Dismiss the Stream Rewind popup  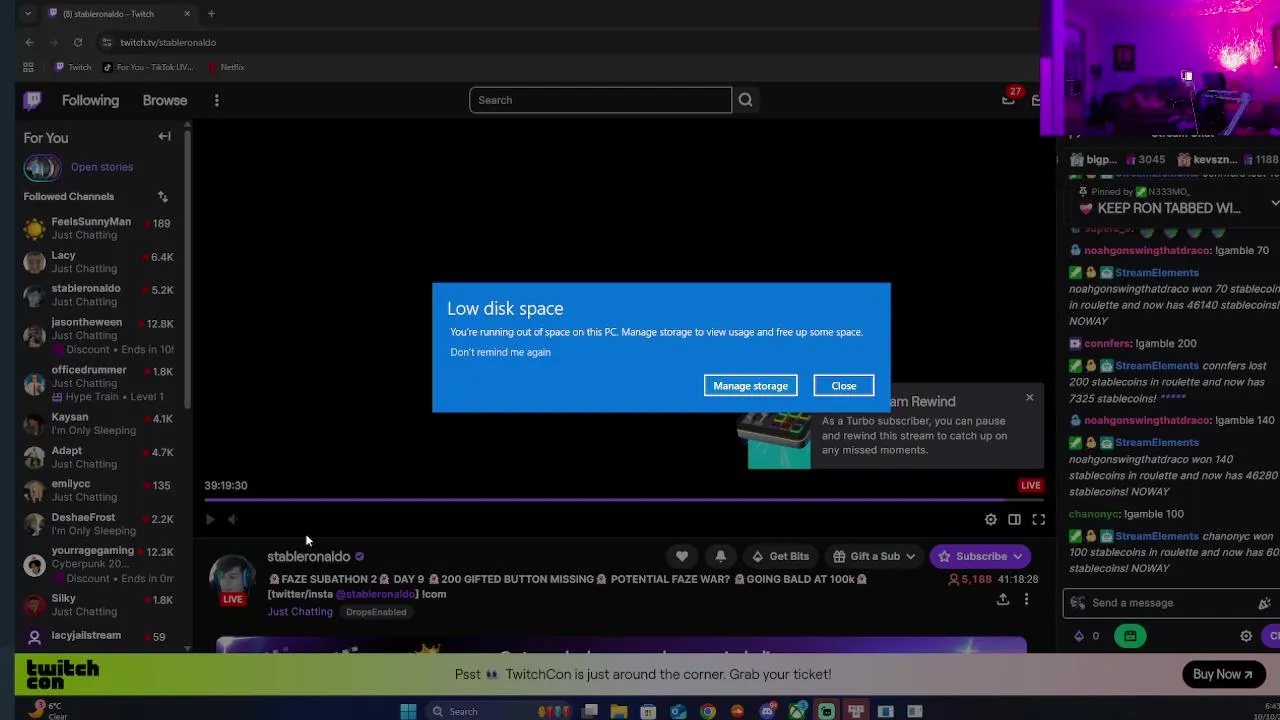(1029, 398)
